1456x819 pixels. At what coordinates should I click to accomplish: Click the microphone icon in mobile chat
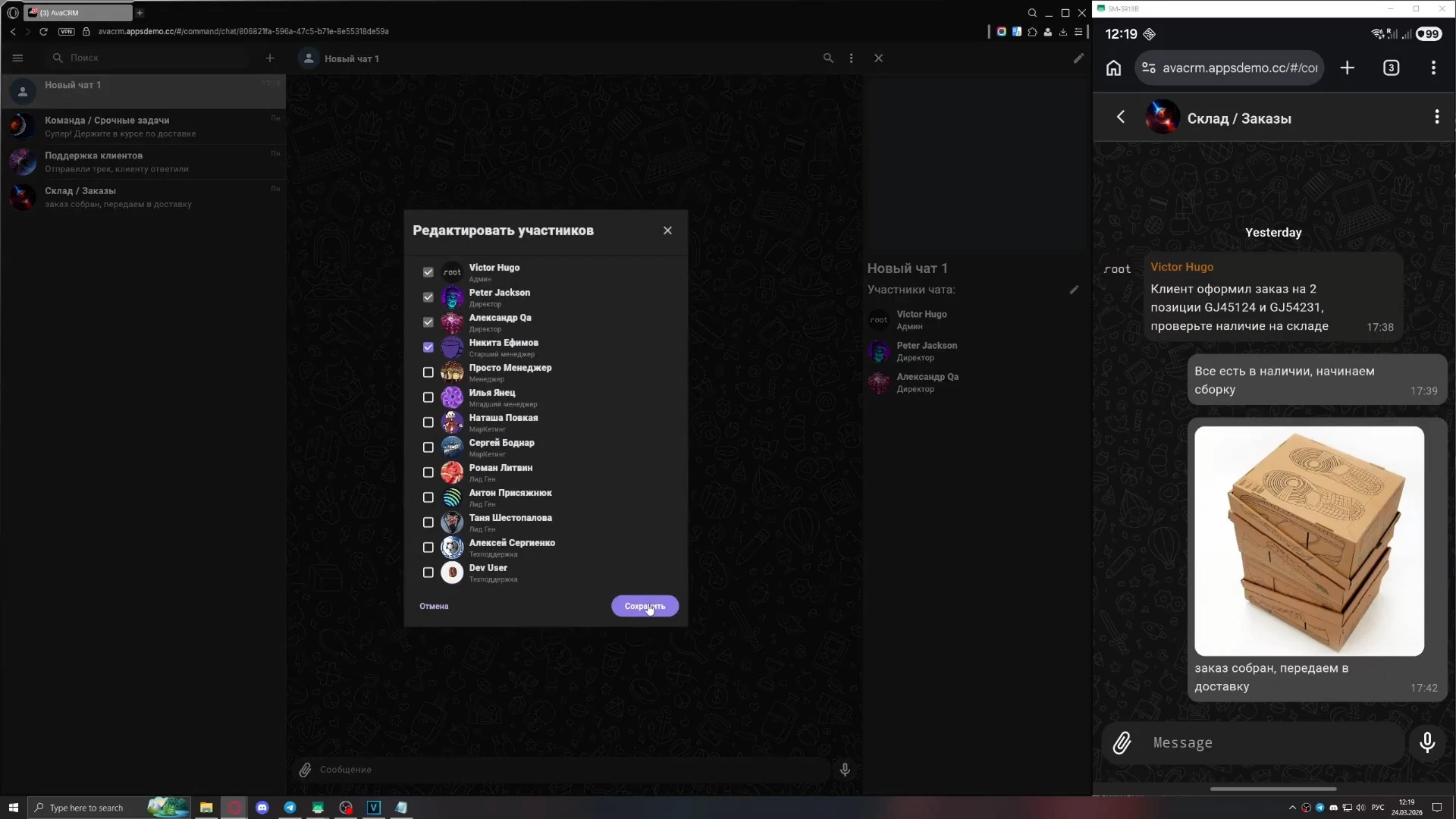[1426, 742]
